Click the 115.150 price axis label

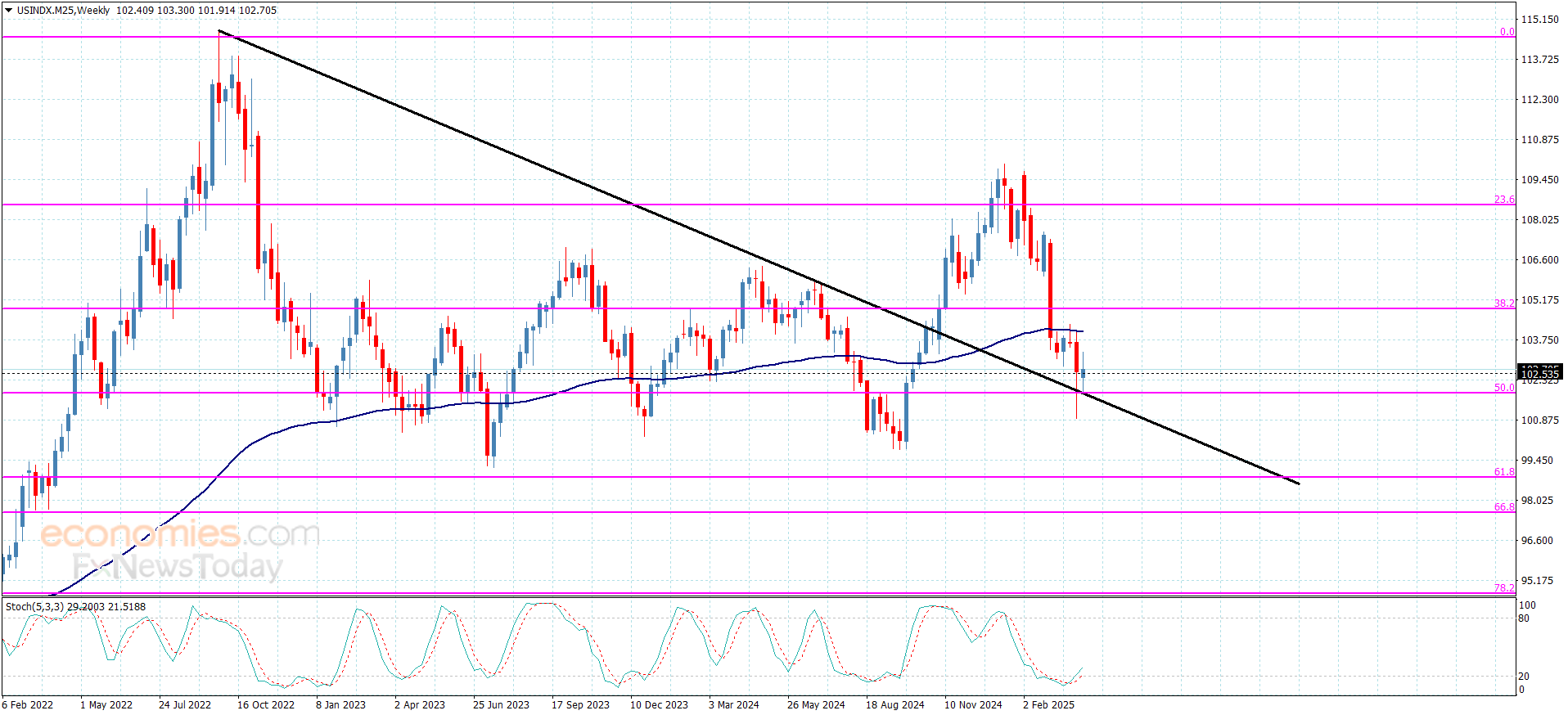pyautogui.click(x=1539, y=20)
